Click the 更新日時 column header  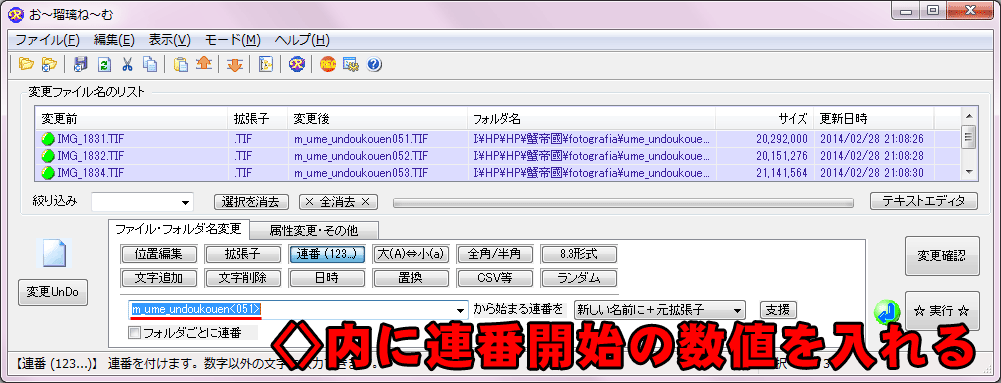pos(874,119)
